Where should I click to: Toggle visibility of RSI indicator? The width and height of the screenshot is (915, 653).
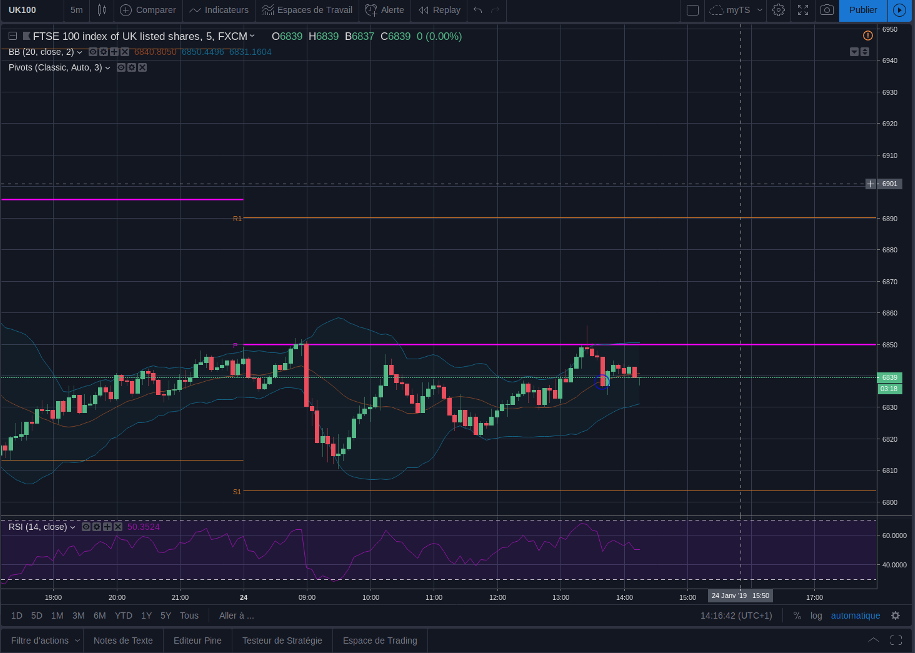click(x=86, y=527)
